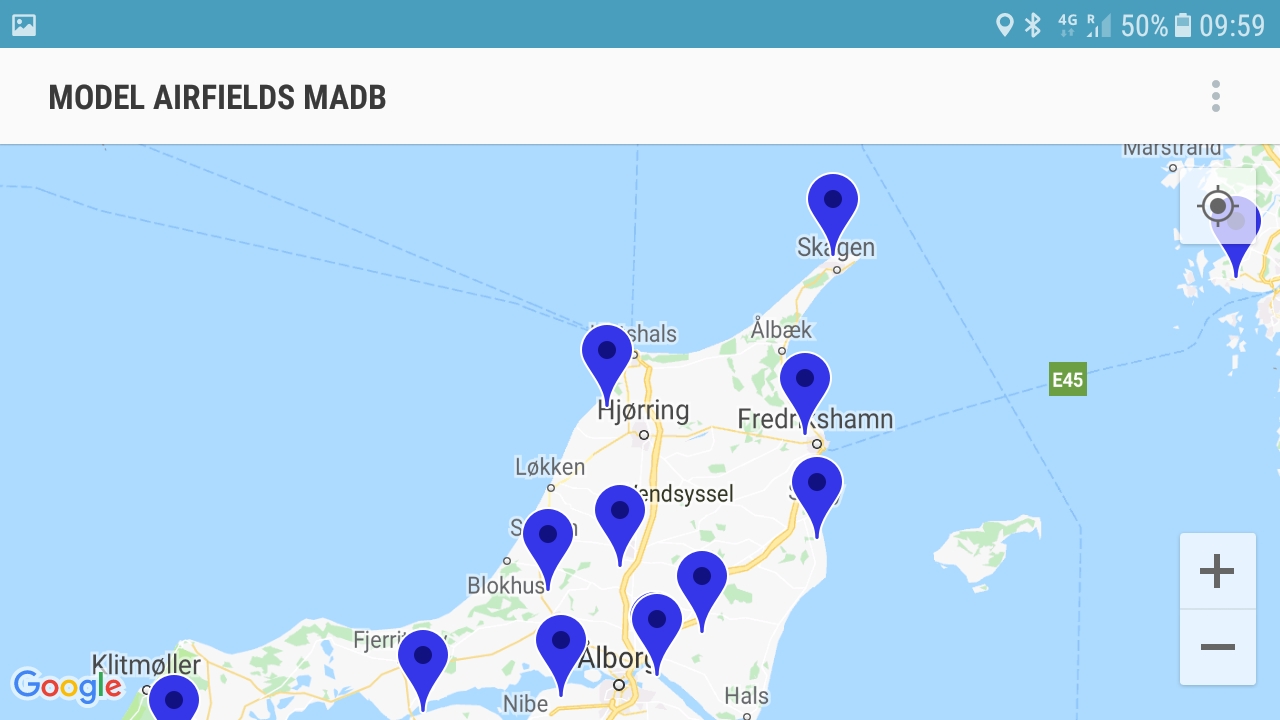Tap the my-location crosshair button
The image size is (1280, 720).
(x=1217, y=207)
